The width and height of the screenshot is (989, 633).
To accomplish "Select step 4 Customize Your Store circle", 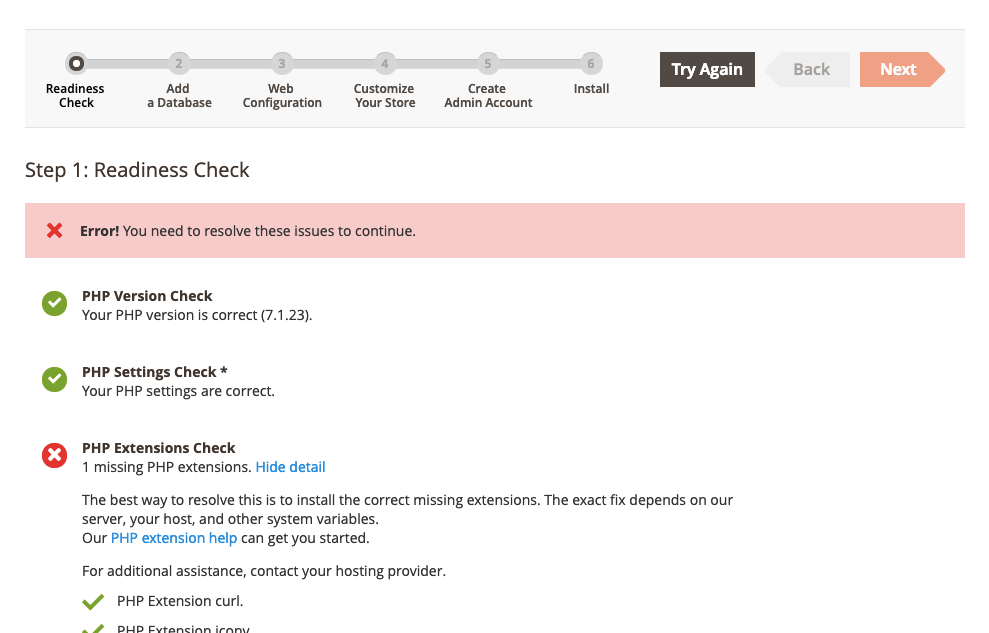I will coord(384,64).
